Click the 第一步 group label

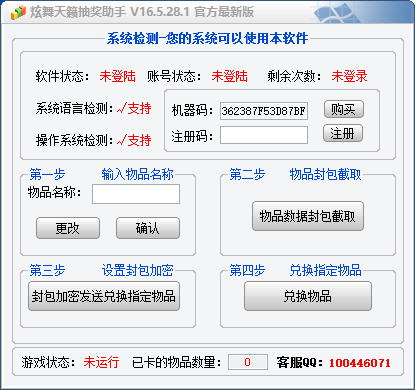tap(47, 174)
